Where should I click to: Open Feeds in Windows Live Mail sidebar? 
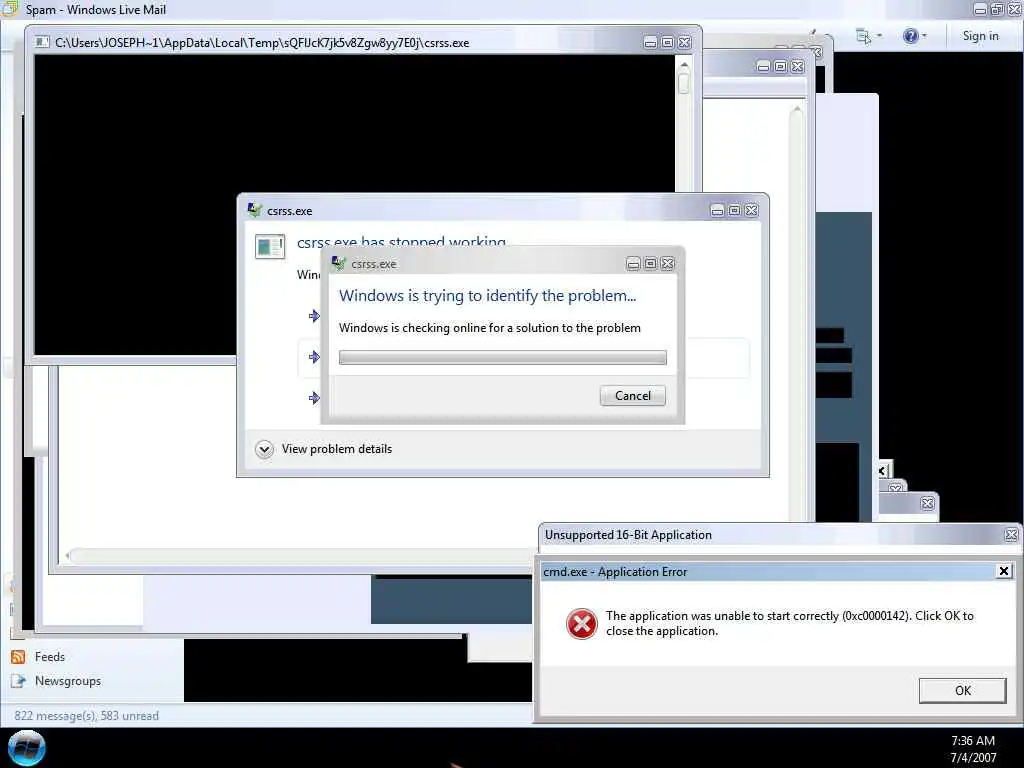50,657
